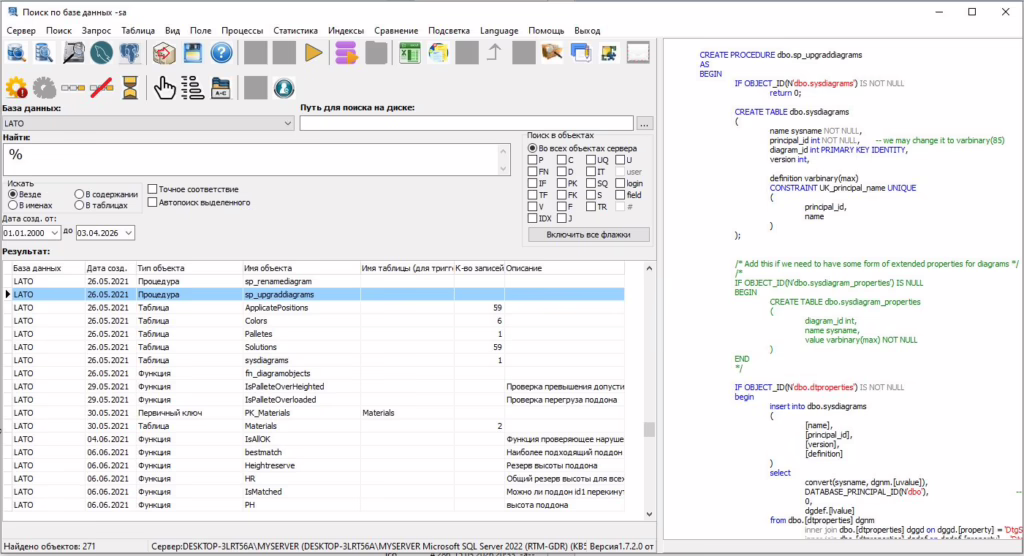Click the pointing hand icon
1024x556 pixels.
tap(164, 88)
